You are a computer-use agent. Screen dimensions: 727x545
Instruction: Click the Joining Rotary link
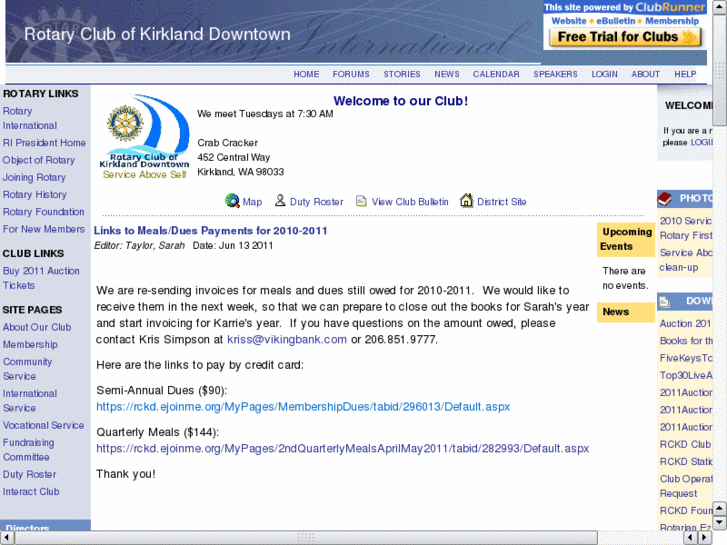34,177
